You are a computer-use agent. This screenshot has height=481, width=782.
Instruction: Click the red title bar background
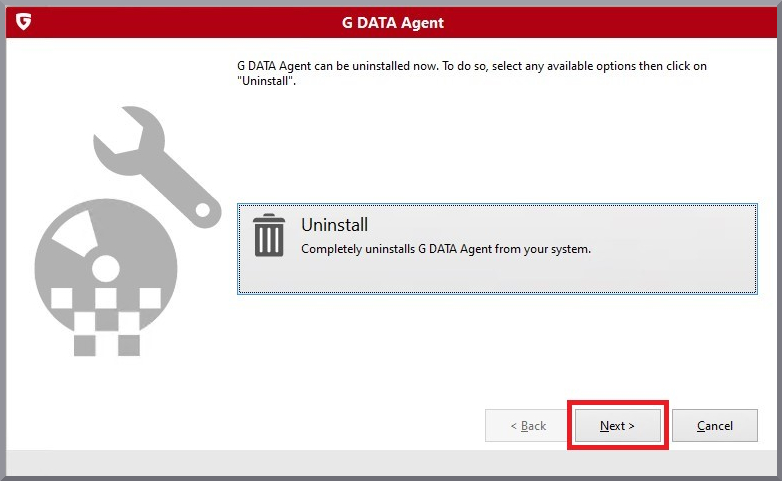pos(598,22)
